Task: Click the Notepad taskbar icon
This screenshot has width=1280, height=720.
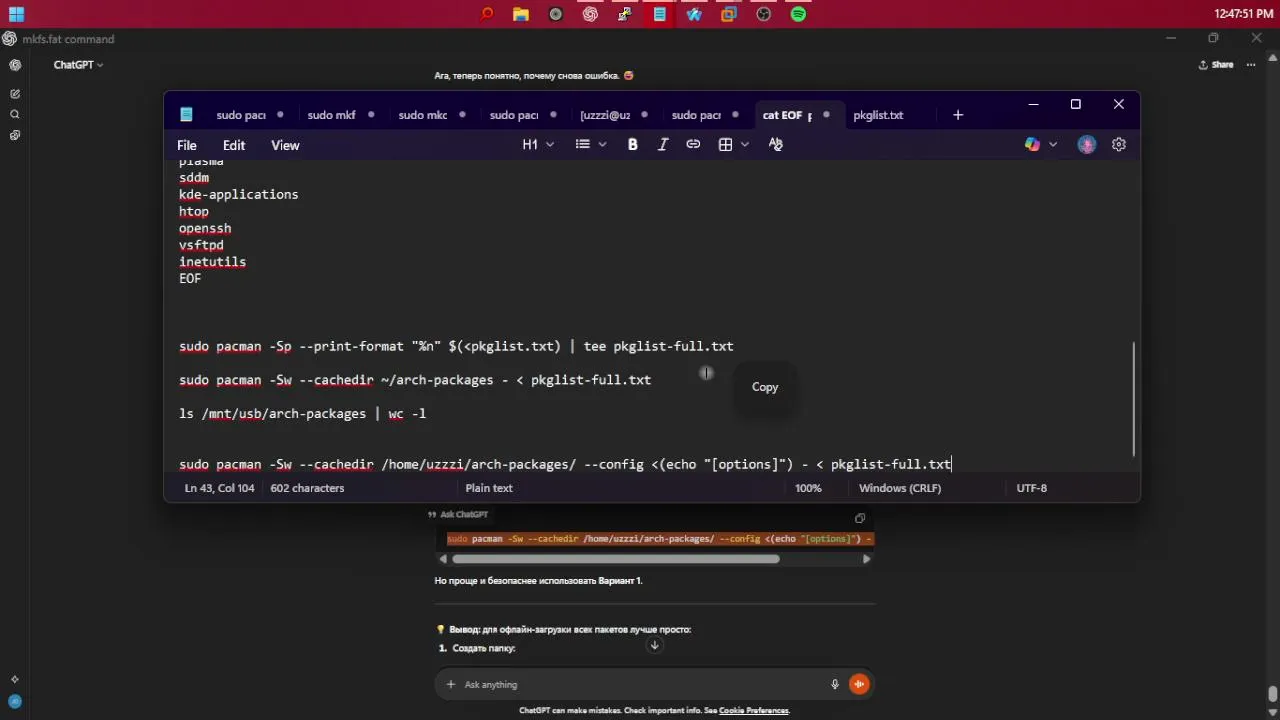Action: point(660,14)
